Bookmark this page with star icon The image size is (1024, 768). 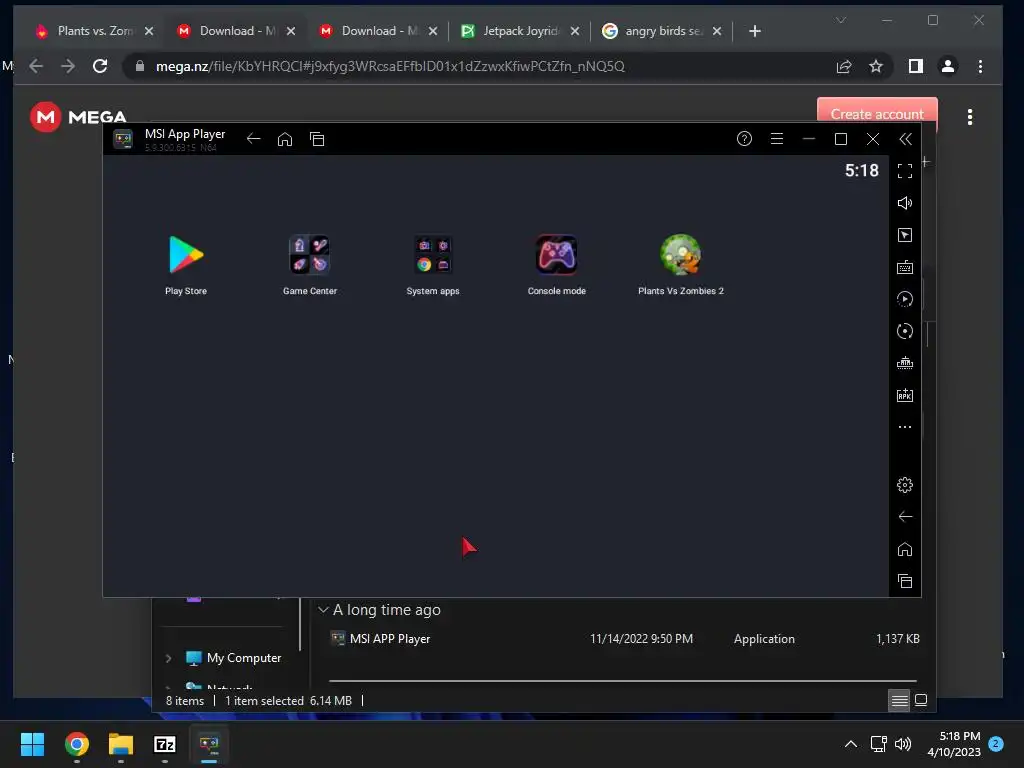[x=876, y=66]
